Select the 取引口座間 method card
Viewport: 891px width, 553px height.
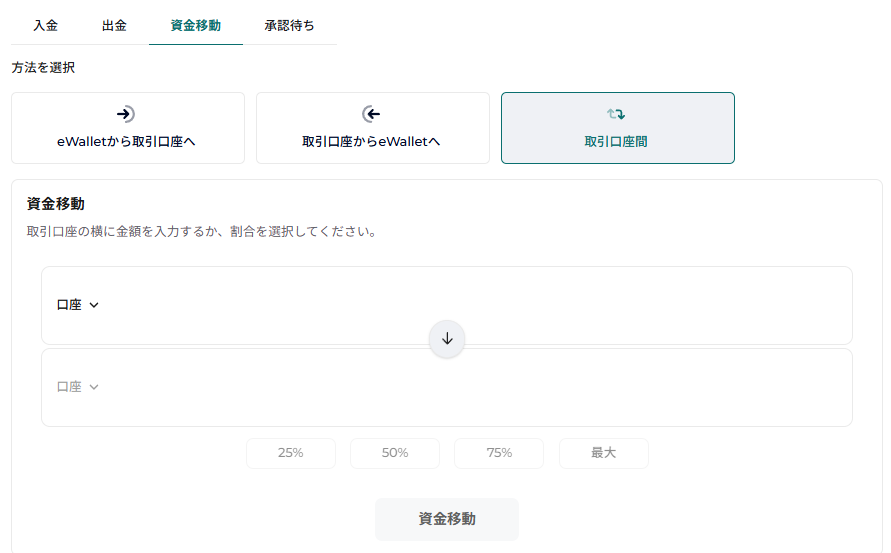coord(618,128)
